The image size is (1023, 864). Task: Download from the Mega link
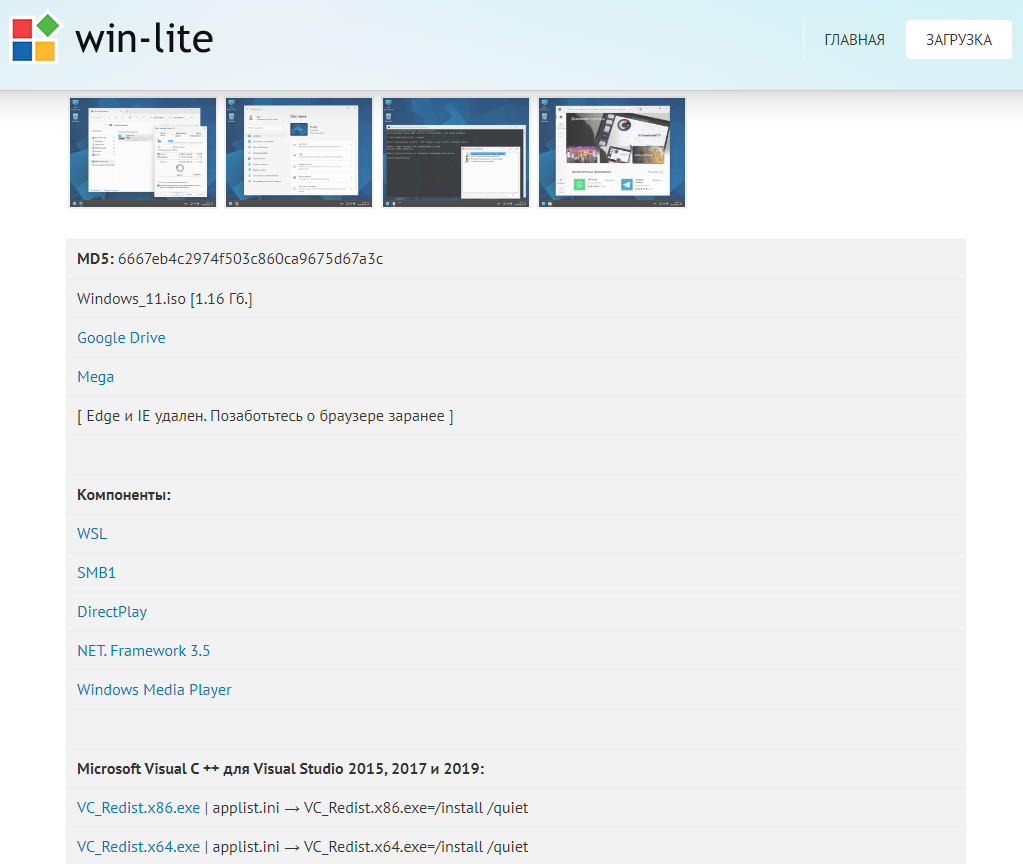(x=95, y=377)
